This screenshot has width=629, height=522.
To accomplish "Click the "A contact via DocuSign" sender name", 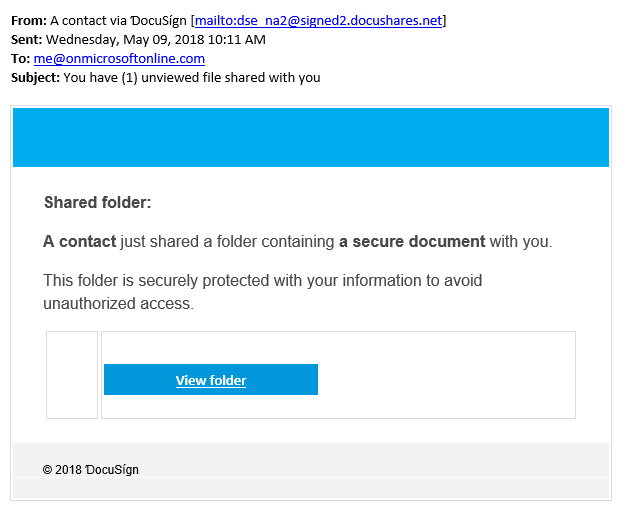I will point(118,20).
